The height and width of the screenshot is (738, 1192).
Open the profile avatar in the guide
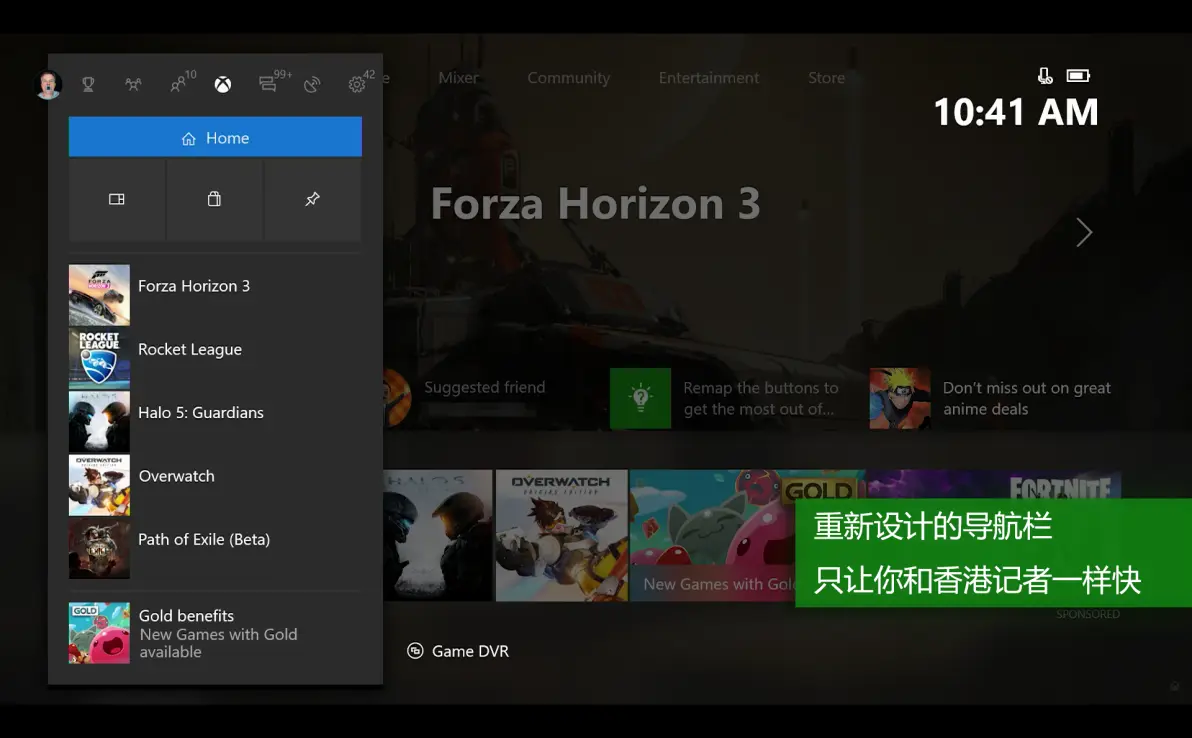click(x=49, y=84)
